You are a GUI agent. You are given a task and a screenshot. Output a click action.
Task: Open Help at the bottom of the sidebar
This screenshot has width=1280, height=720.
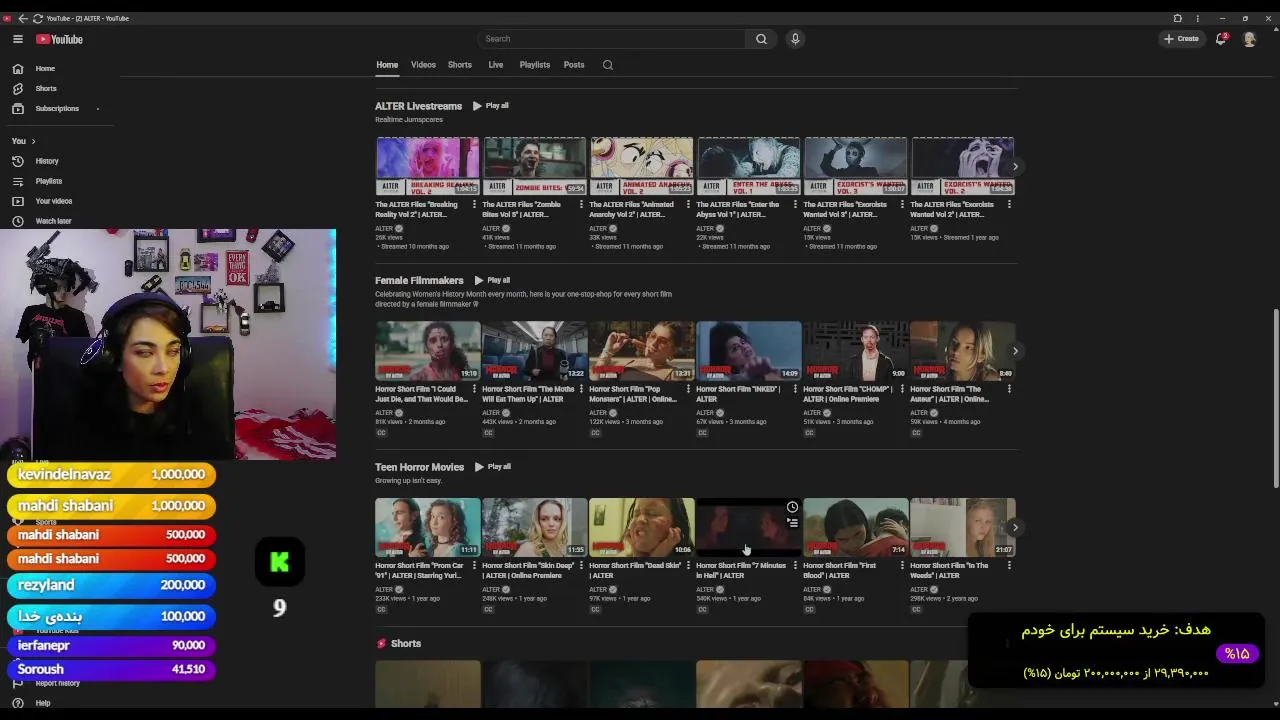click(x=42, y=703)
